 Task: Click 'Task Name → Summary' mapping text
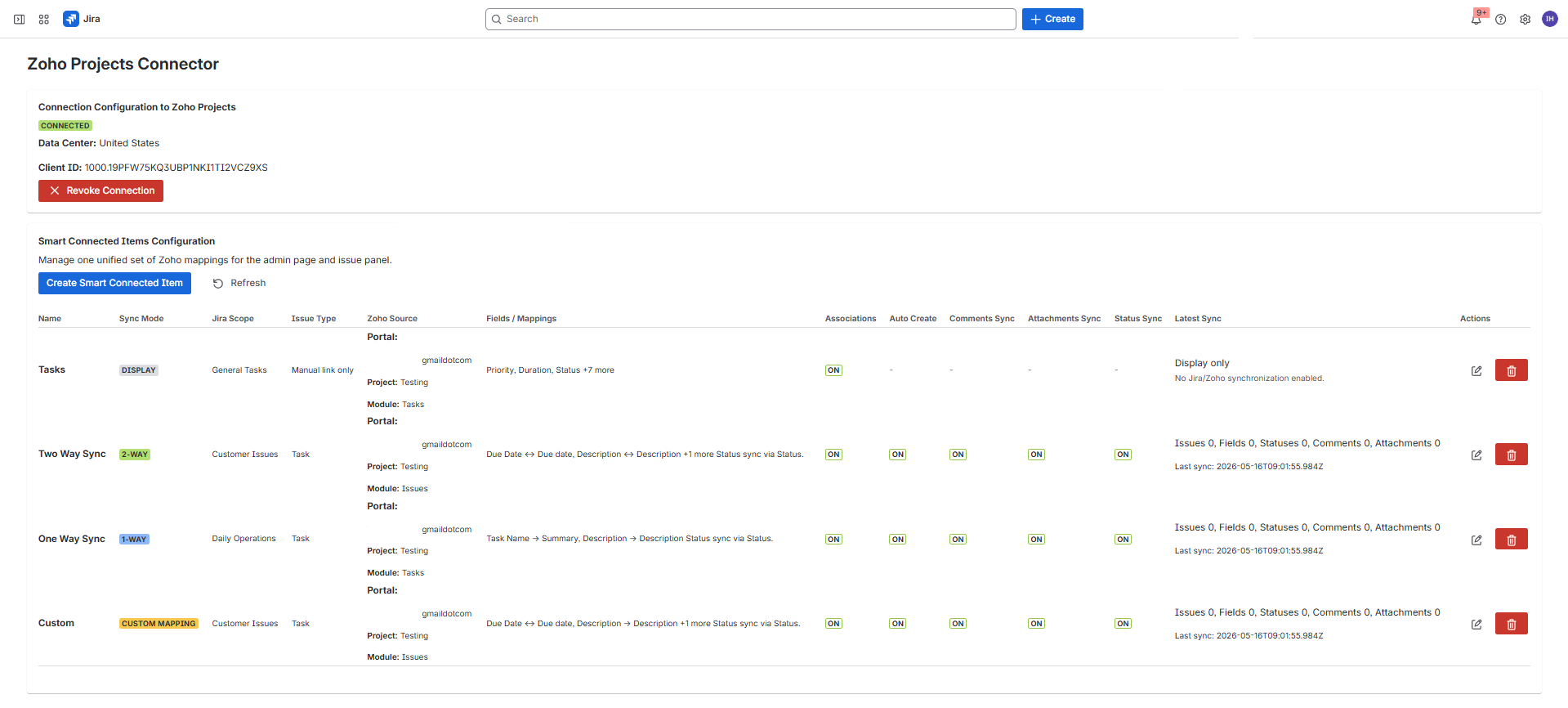(533, 539)
